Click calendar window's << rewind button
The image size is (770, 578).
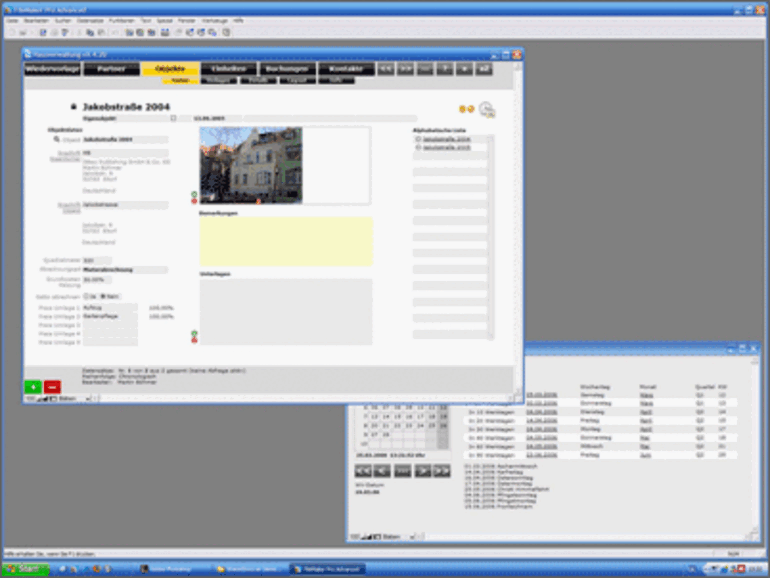(x=363, y=471)
